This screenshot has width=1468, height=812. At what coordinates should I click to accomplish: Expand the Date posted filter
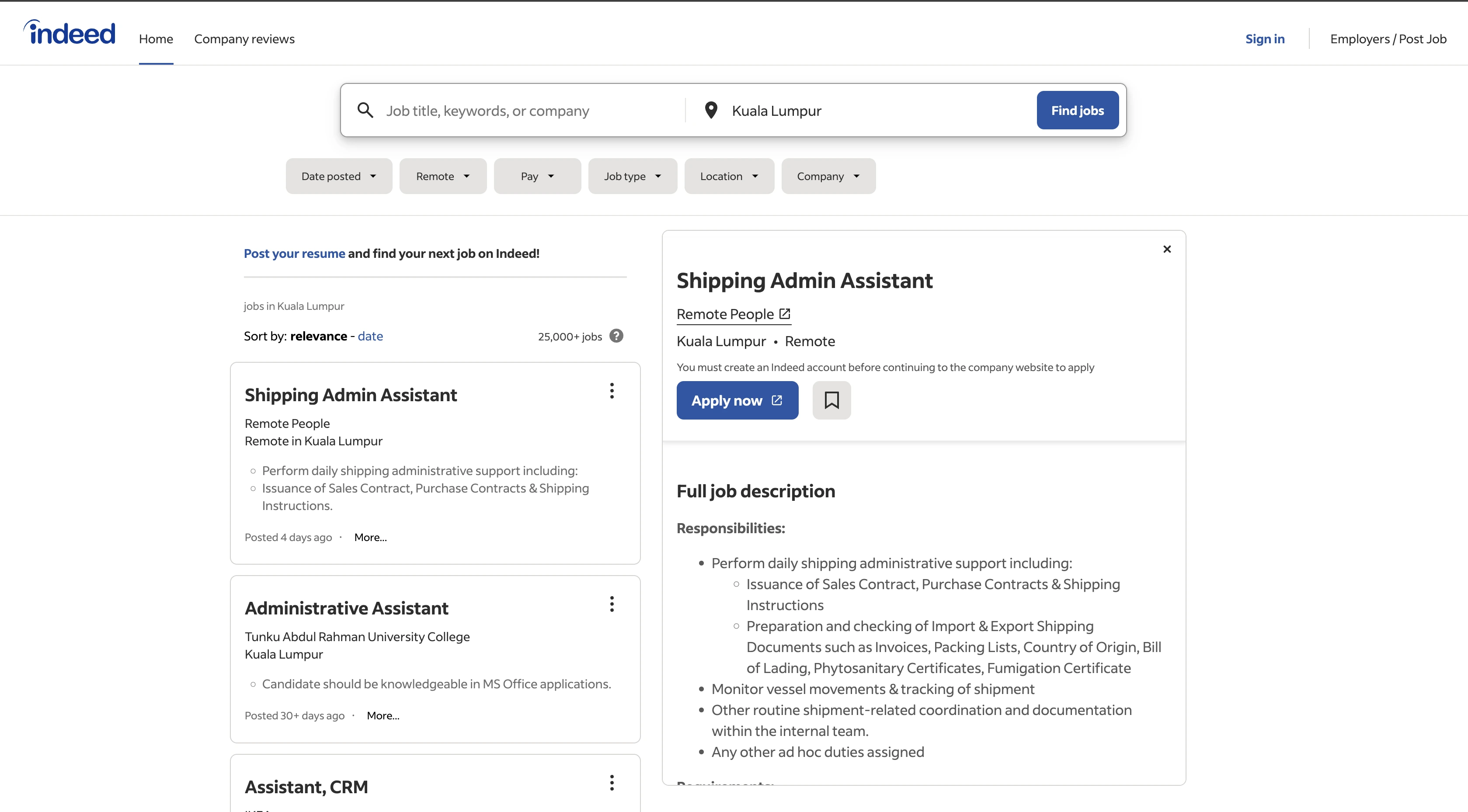coord(338,176)
